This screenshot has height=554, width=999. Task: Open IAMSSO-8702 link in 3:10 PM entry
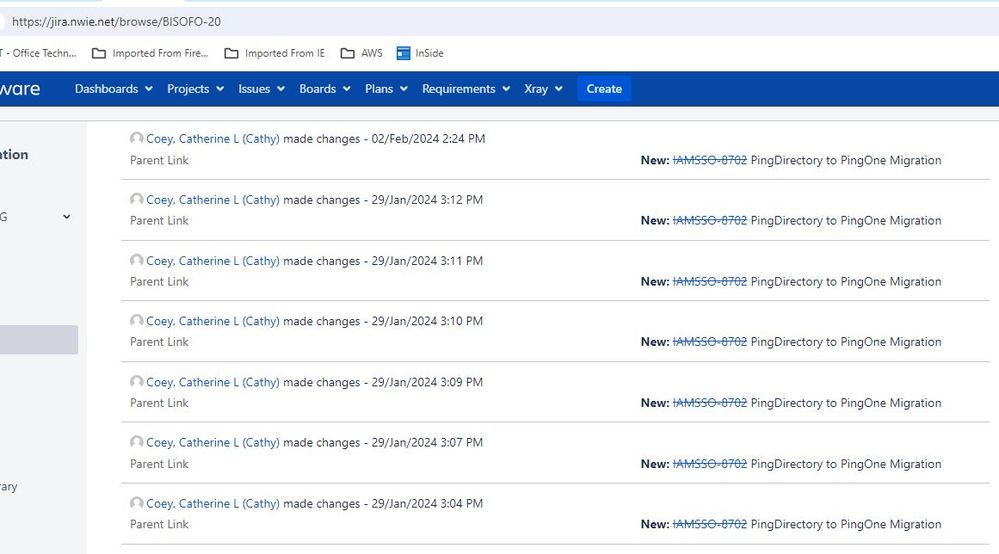(710, 342)
